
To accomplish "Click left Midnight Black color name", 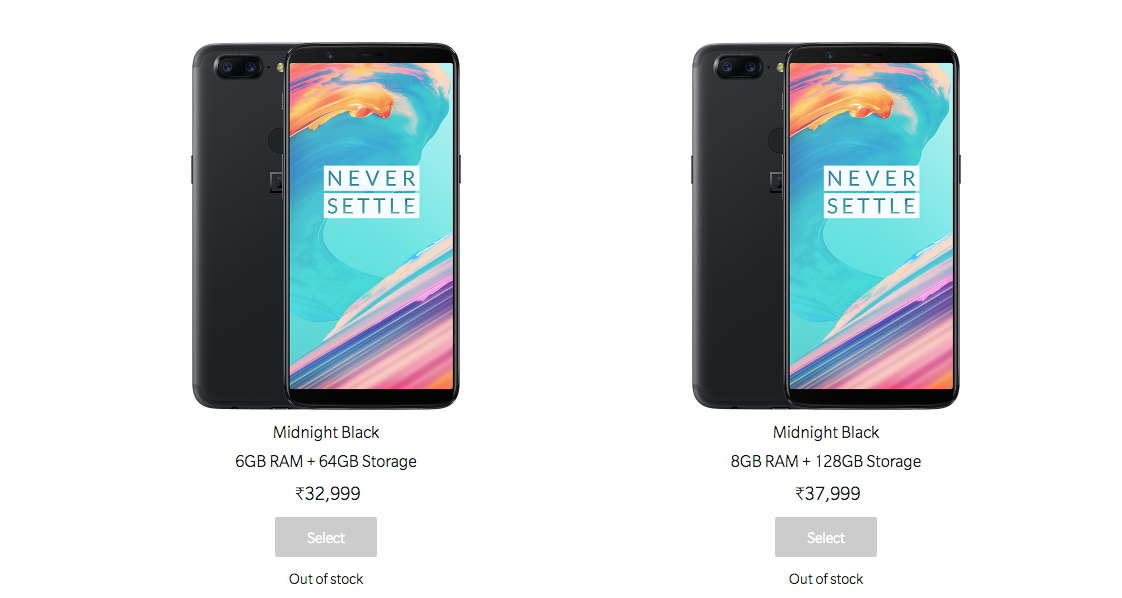I will pyautogui.click(x=326, y=432).
